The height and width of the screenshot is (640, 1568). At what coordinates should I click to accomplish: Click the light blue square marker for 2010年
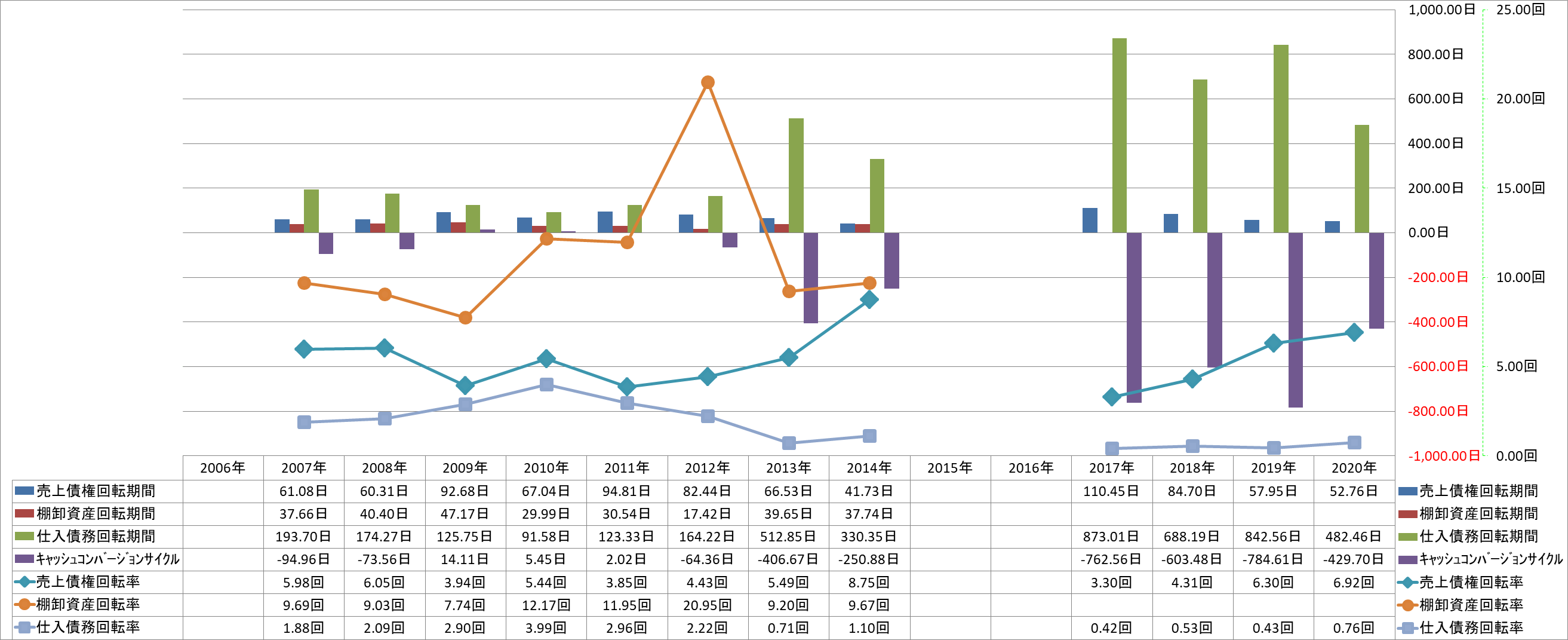(x=546, y=384)
